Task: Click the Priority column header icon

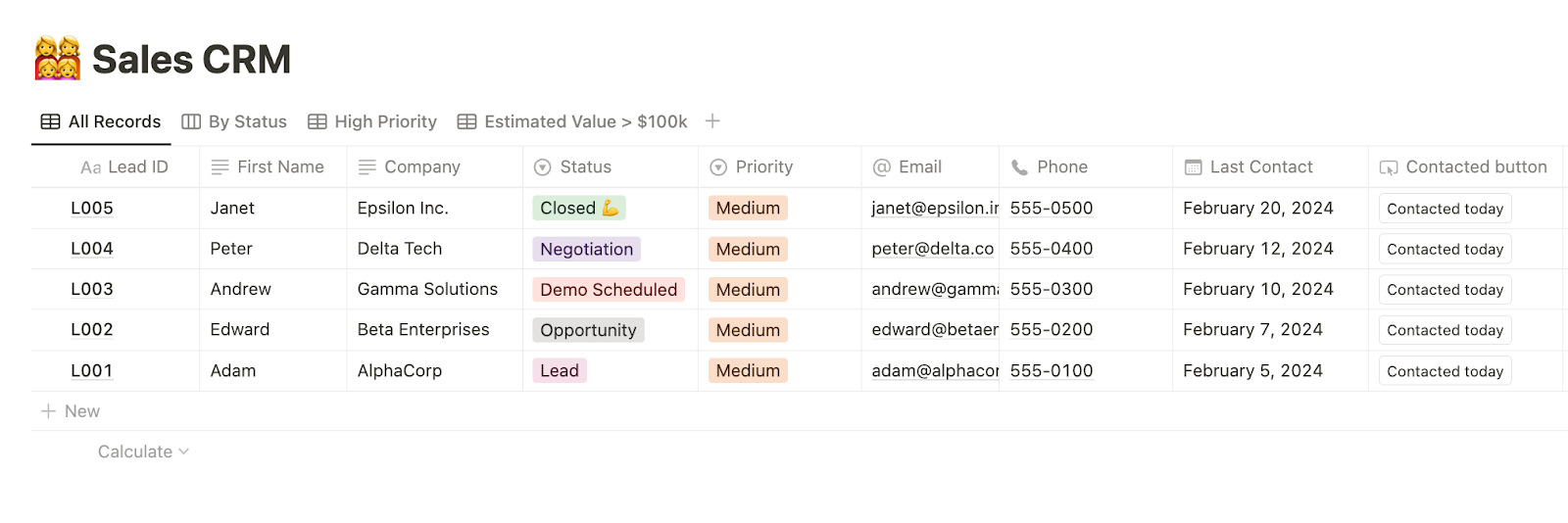Action: (x=718, y=167)
